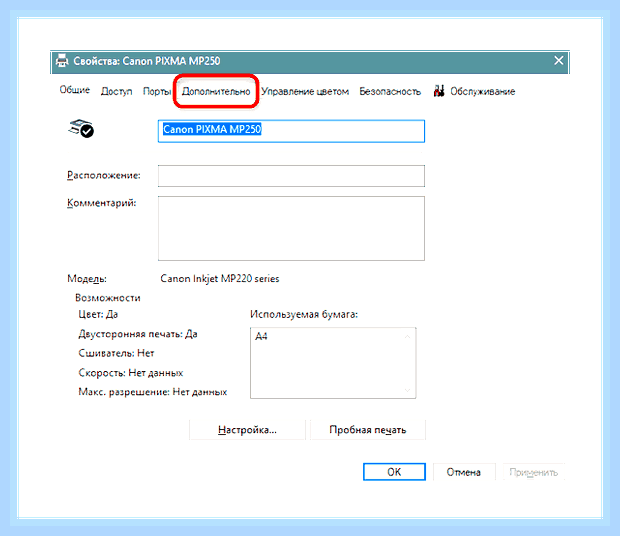This screenshot has height=536, width=620.
Task: Click the Скорость: Нет данных text
Action: (131, 373)
